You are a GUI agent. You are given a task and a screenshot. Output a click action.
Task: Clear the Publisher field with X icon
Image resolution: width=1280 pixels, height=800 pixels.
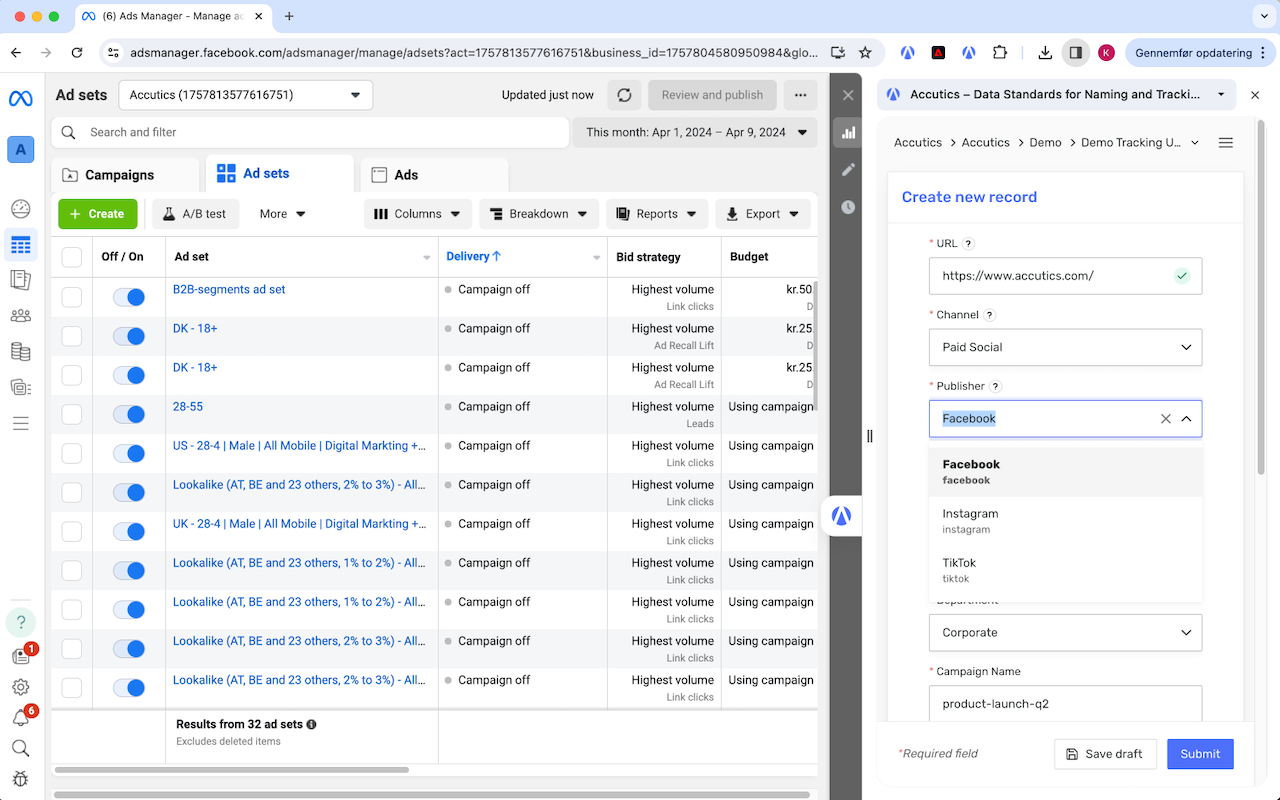click(1165, 419)
